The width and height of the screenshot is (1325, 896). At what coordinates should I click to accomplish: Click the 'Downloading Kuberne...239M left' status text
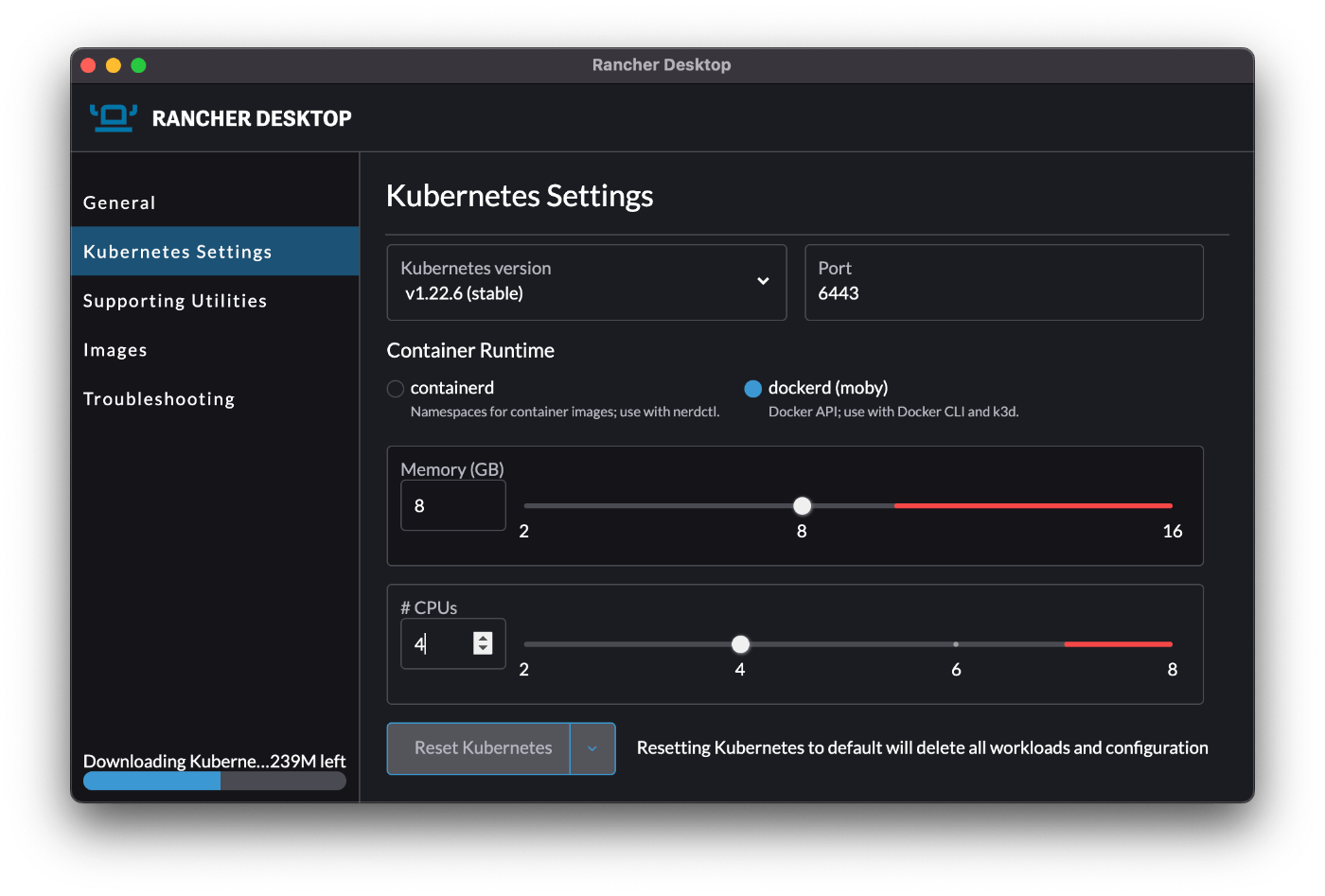click(x=215, y=761)
